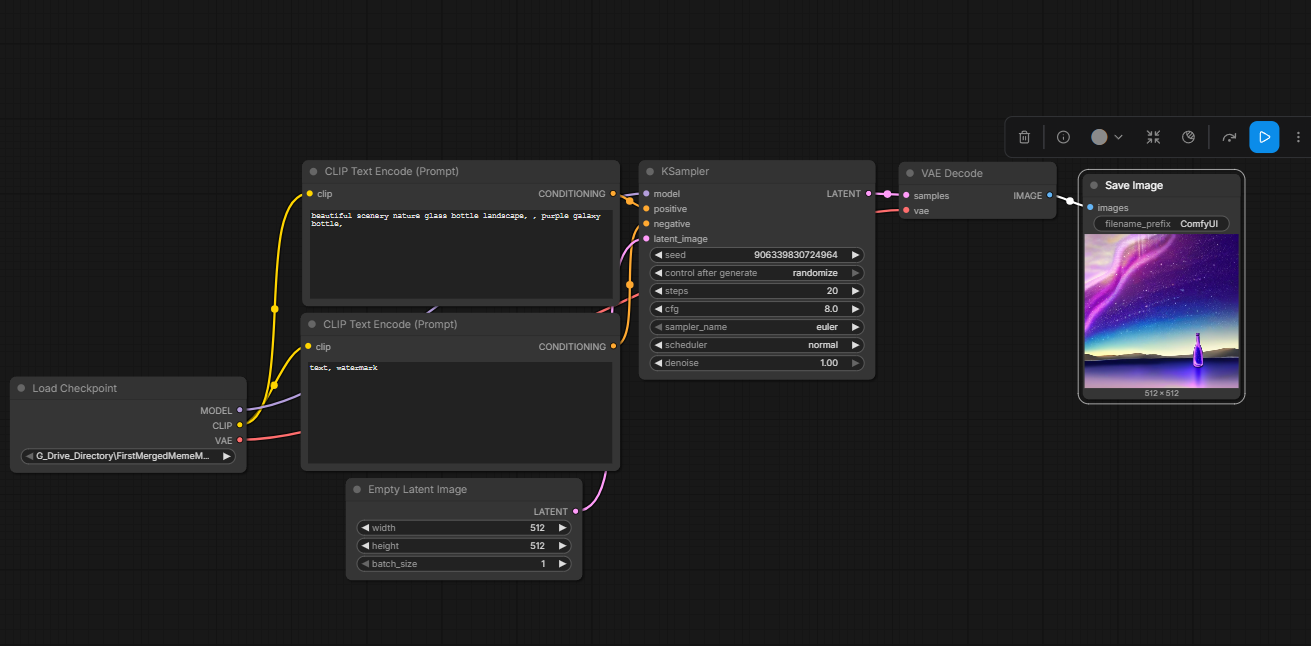The height and width of the screenshot is (646, 1311).
Task: Click images input socket on Save Image
Action: tap(1090, 207)
